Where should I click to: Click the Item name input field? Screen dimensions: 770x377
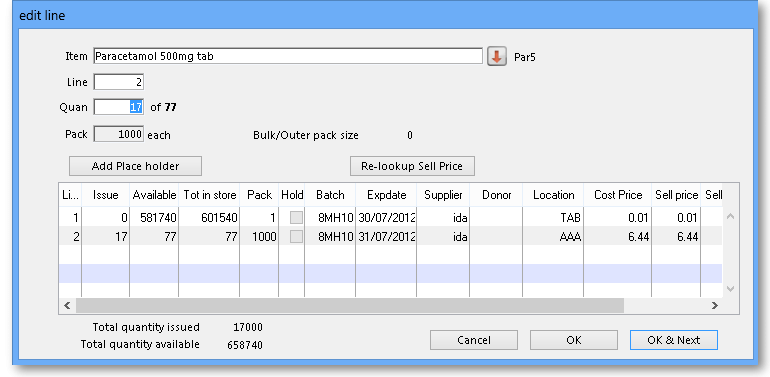pos(288,56)
